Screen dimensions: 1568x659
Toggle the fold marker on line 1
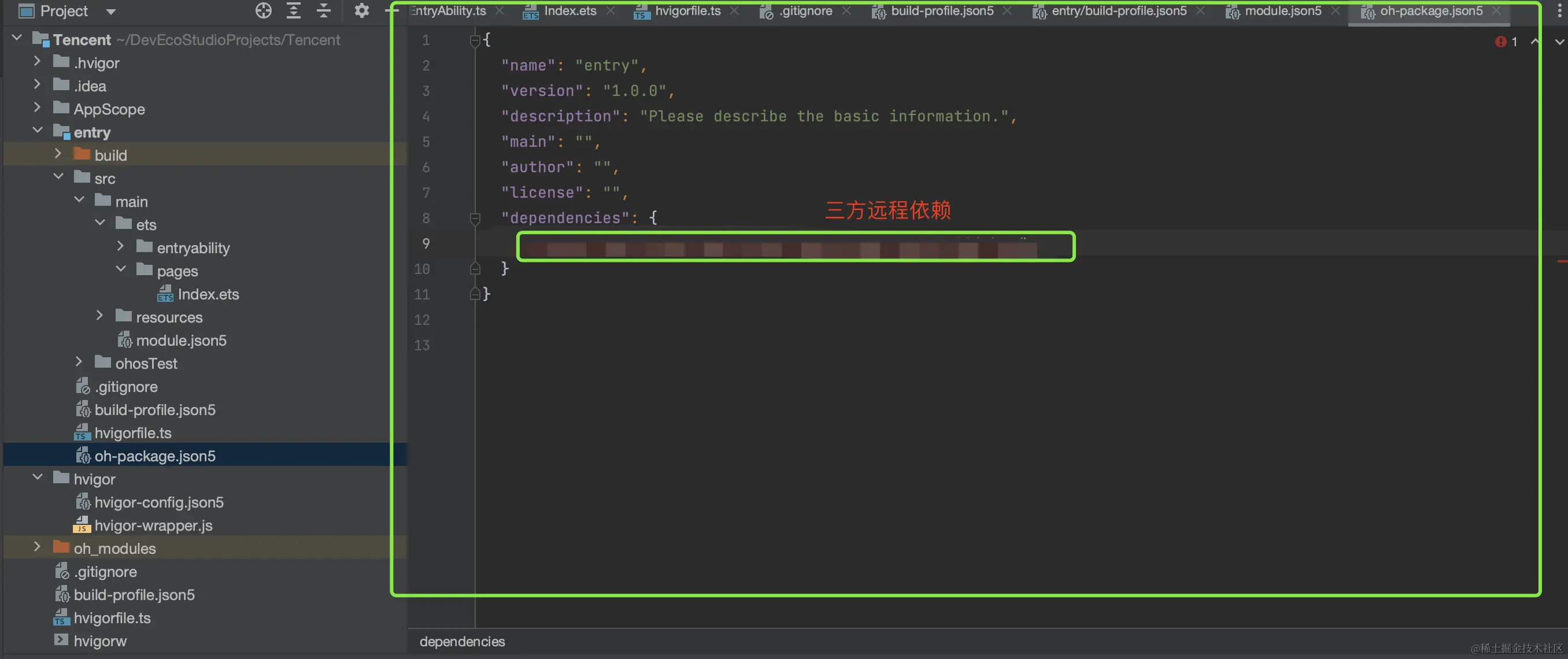pos(475,41)
